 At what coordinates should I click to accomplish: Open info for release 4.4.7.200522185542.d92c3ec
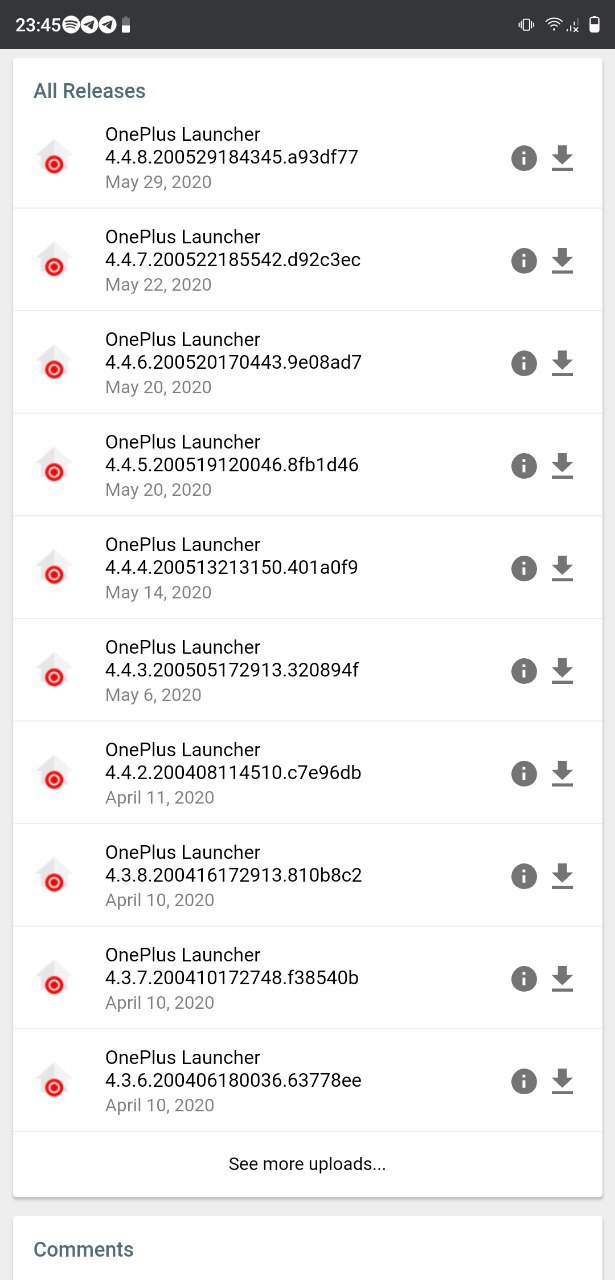click(524, 261)
